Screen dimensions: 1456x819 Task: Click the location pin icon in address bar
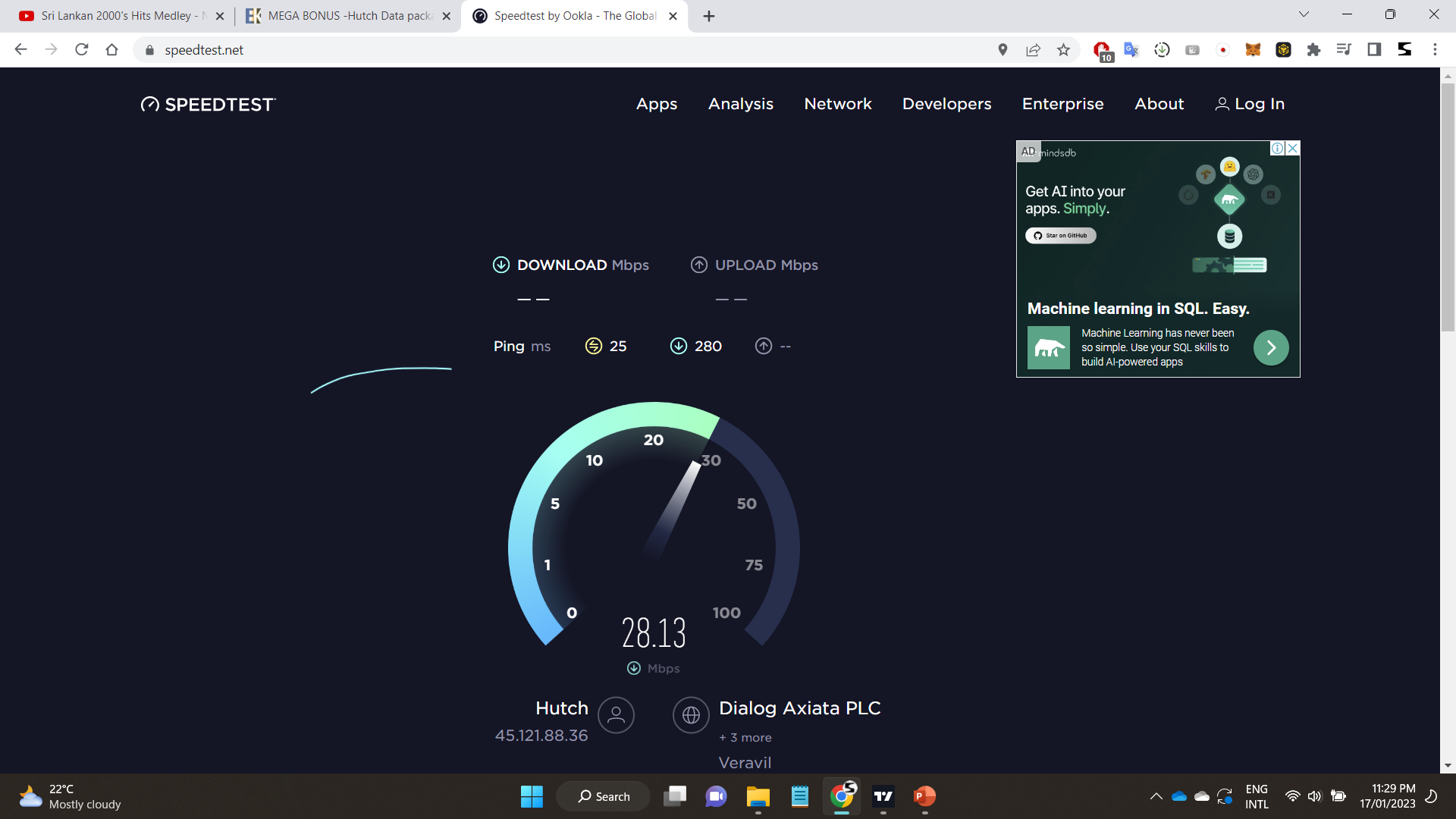[x=1003, y=50]
